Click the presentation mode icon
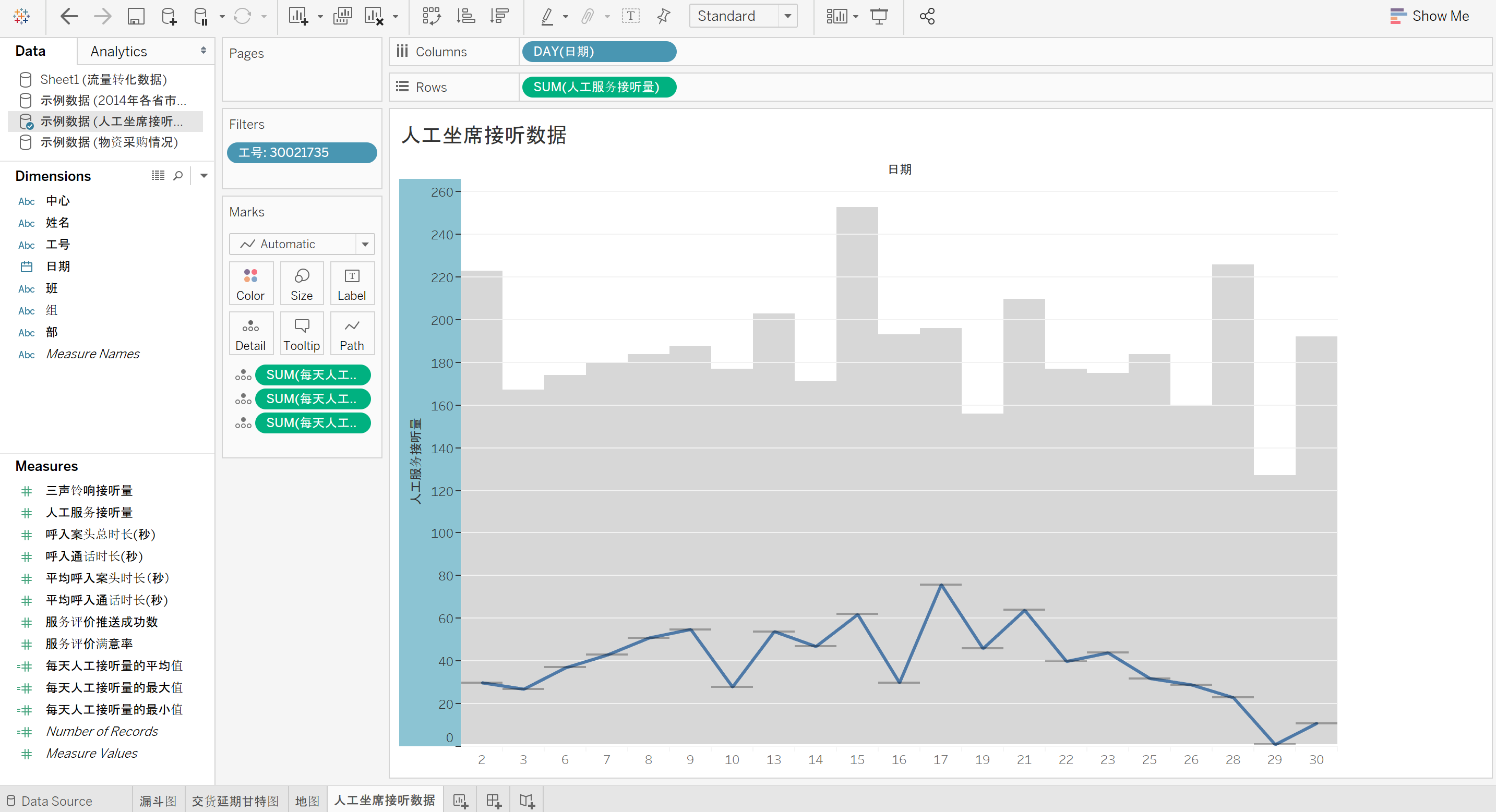This screenshot has width=1496, height=812. pos(879,16)
